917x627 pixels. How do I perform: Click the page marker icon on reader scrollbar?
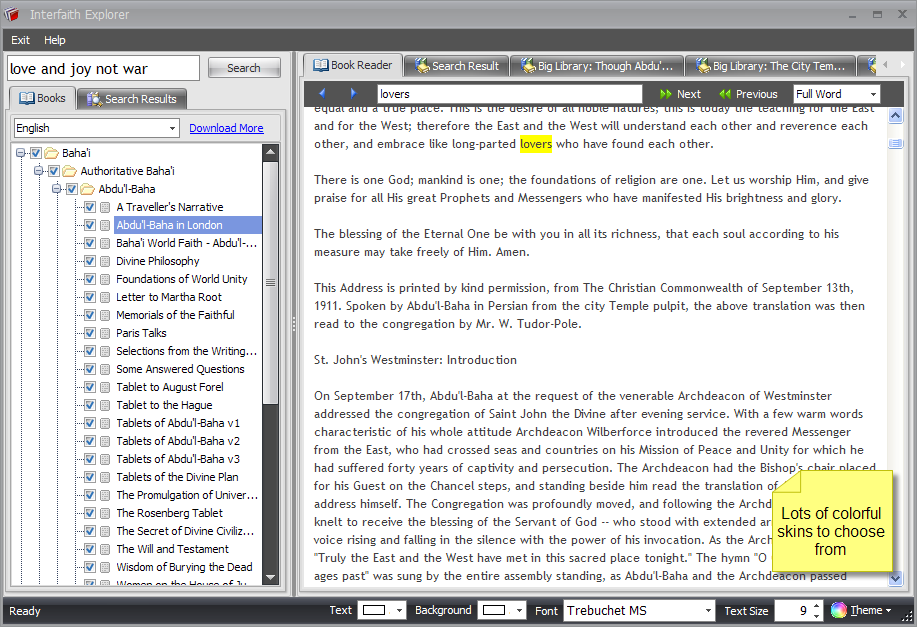click(895, 144)
